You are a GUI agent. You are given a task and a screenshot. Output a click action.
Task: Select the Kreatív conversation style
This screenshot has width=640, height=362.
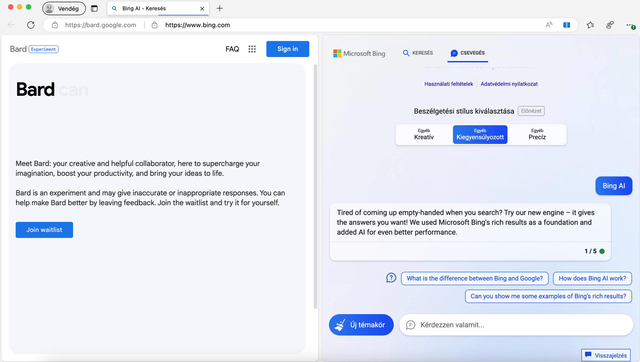[x=424, y=135]
